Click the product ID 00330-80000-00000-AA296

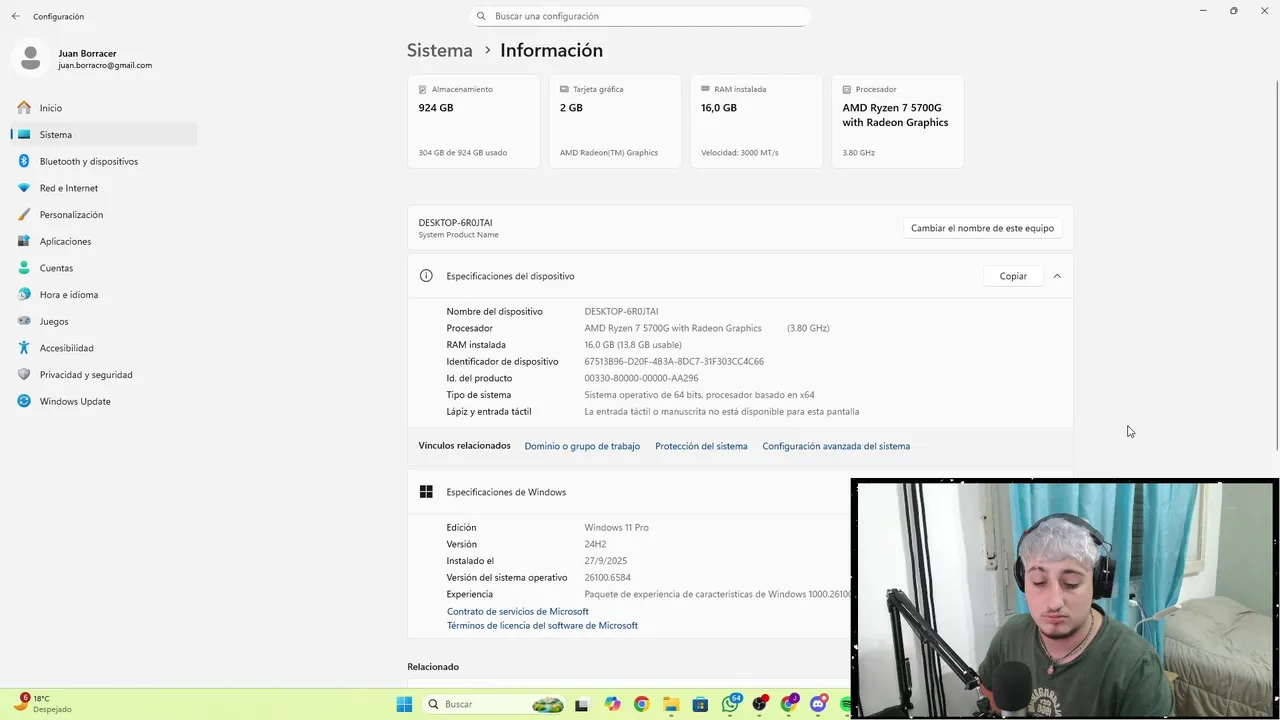tap(641, 378)
